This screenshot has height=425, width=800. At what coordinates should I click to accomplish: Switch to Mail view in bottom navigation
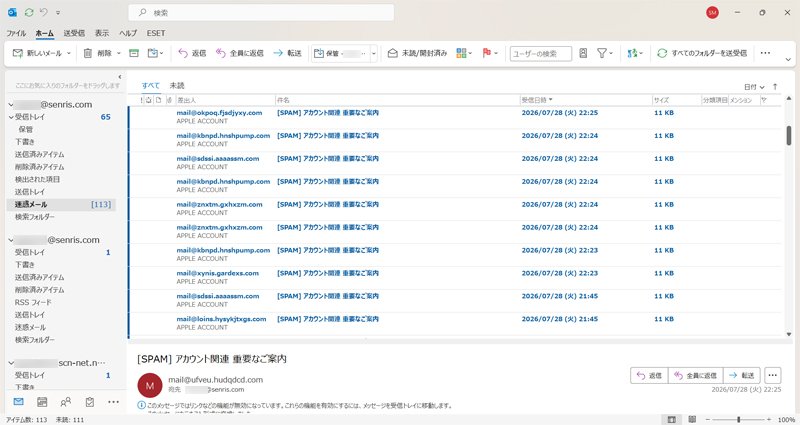[x=18, y=402]
